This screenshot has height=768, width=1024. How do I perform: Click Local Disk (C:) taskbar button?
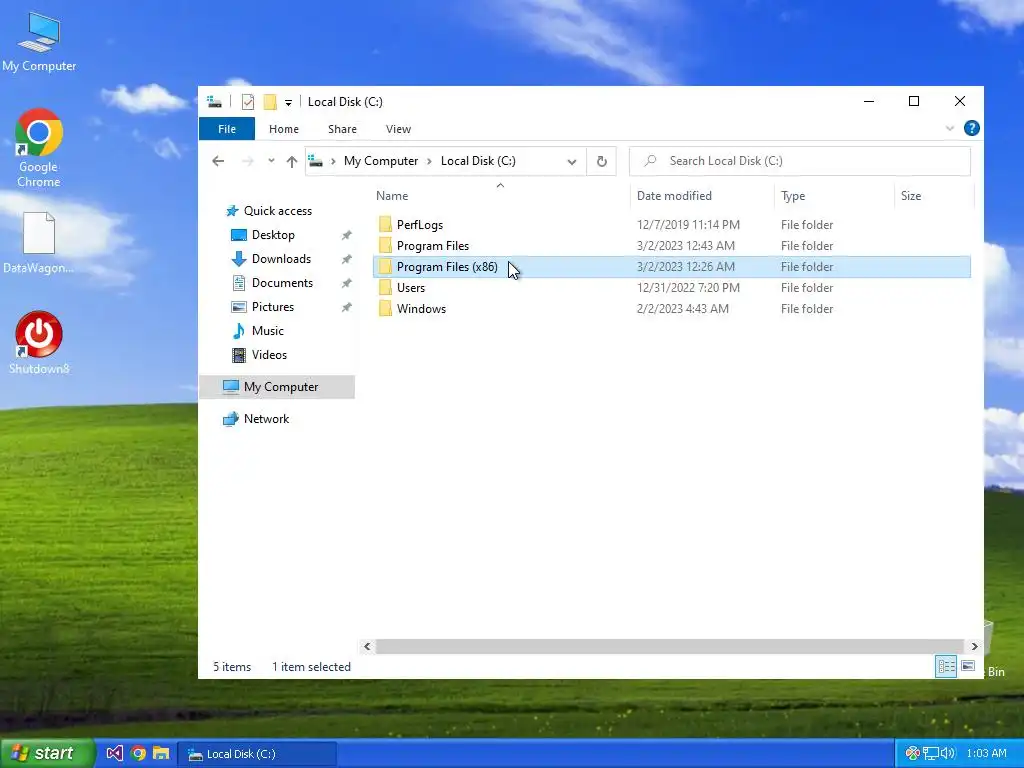257,754
